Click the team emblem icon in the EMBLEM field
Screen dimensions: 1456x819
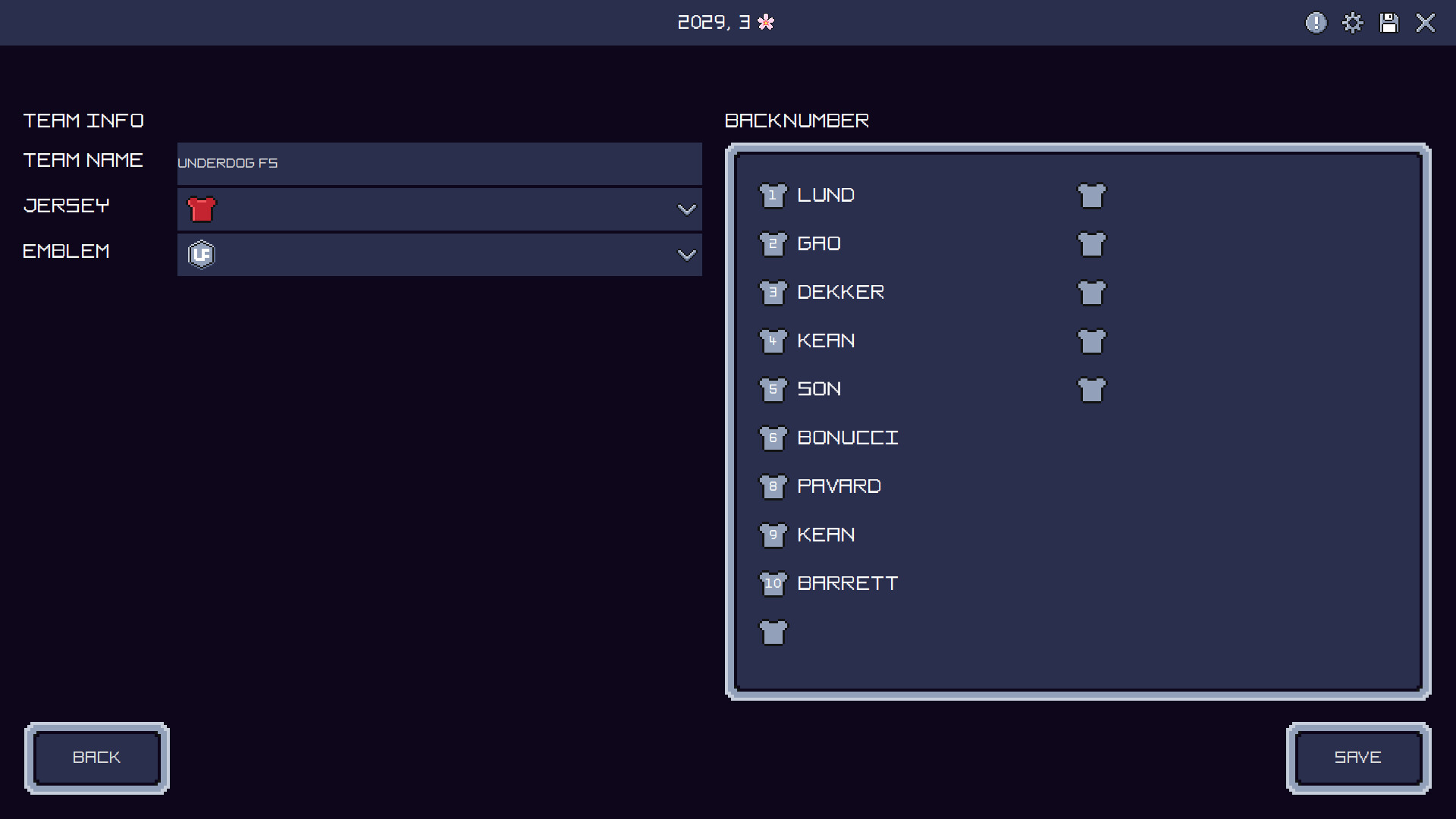click(202, 255)
